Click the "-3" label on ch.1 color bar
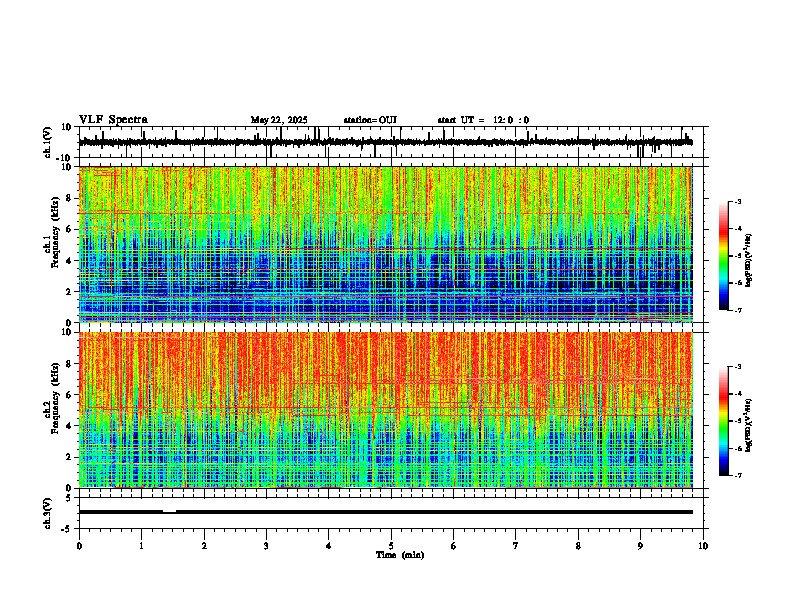 (738, 201)
